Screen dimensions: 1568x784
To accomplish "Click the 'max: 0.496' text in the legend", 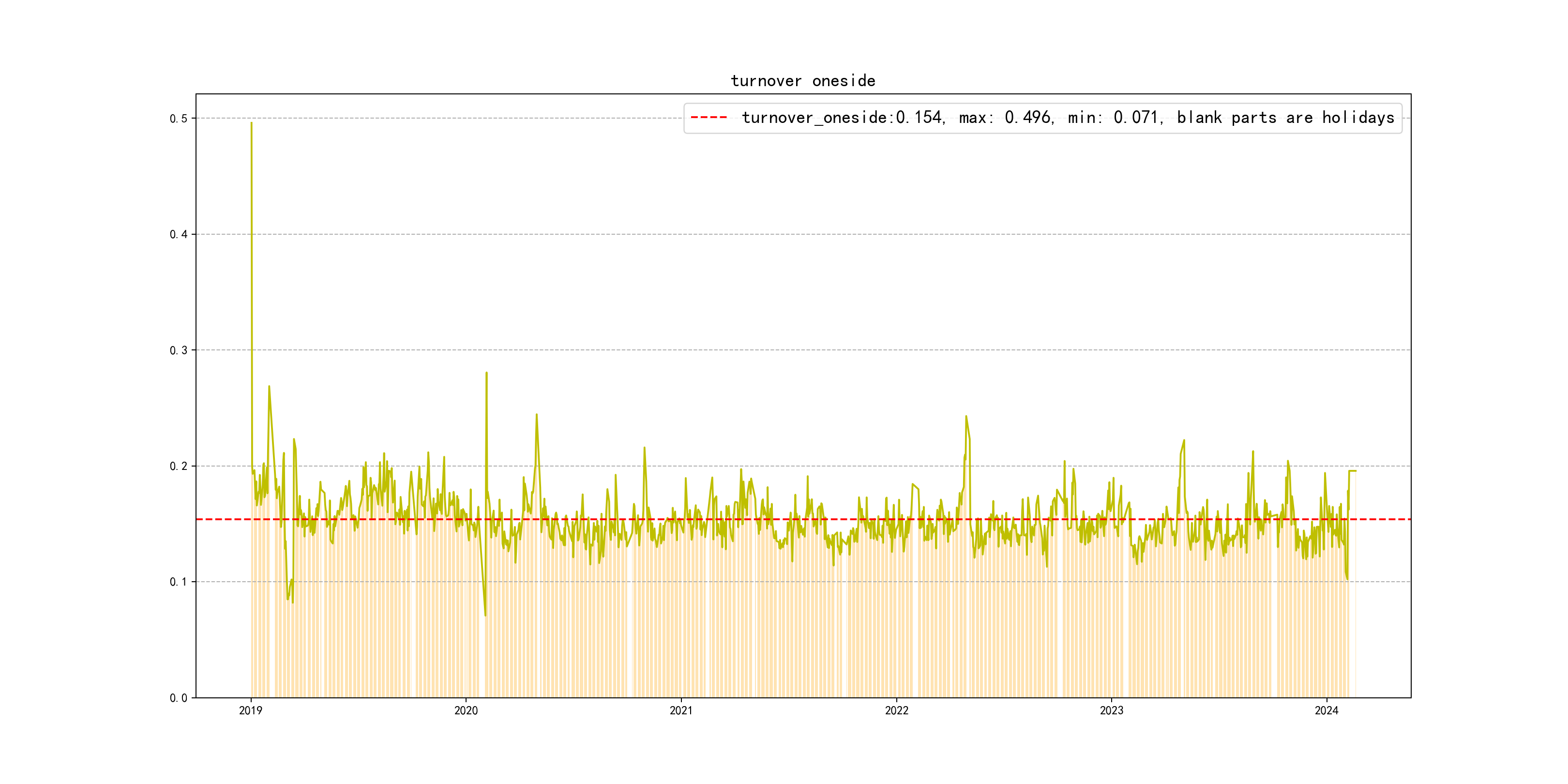I will click(1006, 118).
